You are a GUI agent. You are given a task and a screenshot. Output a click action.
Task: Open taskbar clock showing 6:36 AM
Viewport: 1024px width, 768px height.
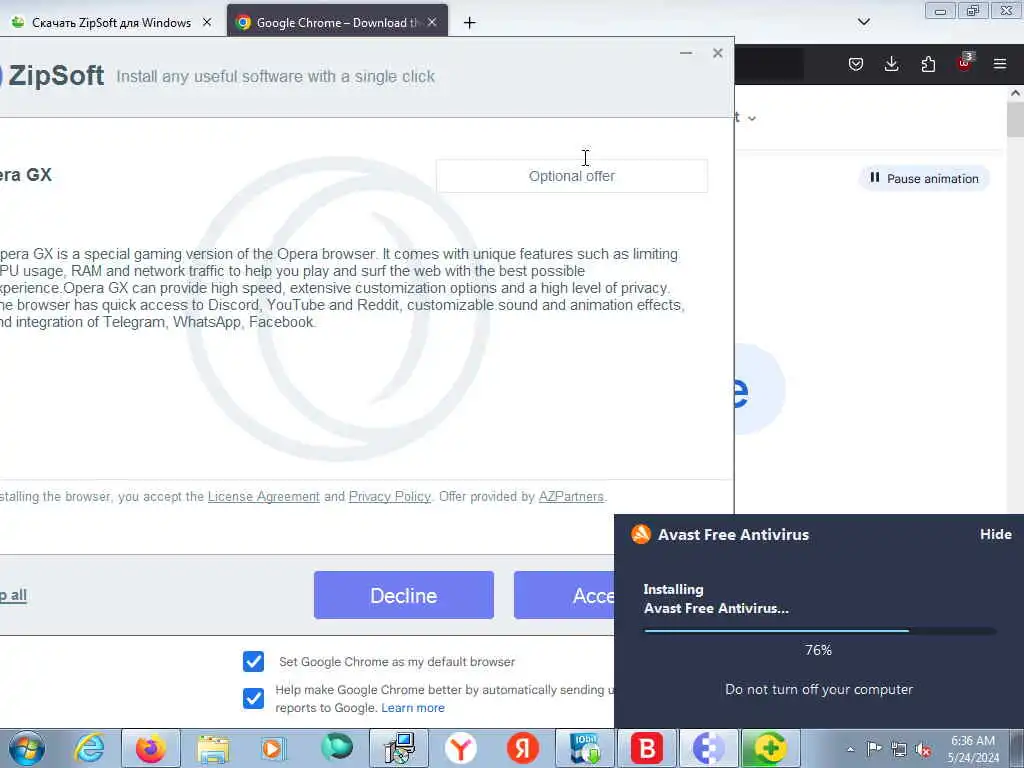(x=973, y=749)
